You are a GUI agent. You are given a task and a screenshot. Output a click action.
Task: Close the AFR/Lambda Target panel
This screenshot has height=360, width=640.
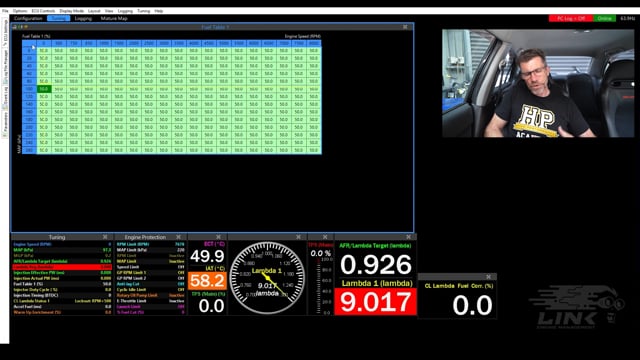click(x=409, y=237)
